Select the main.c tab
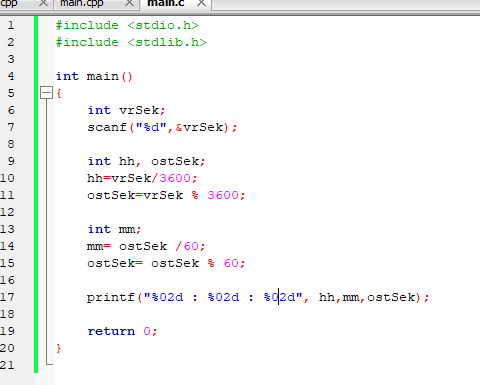This screenshot has width=480, height=385. click(166, 4)
